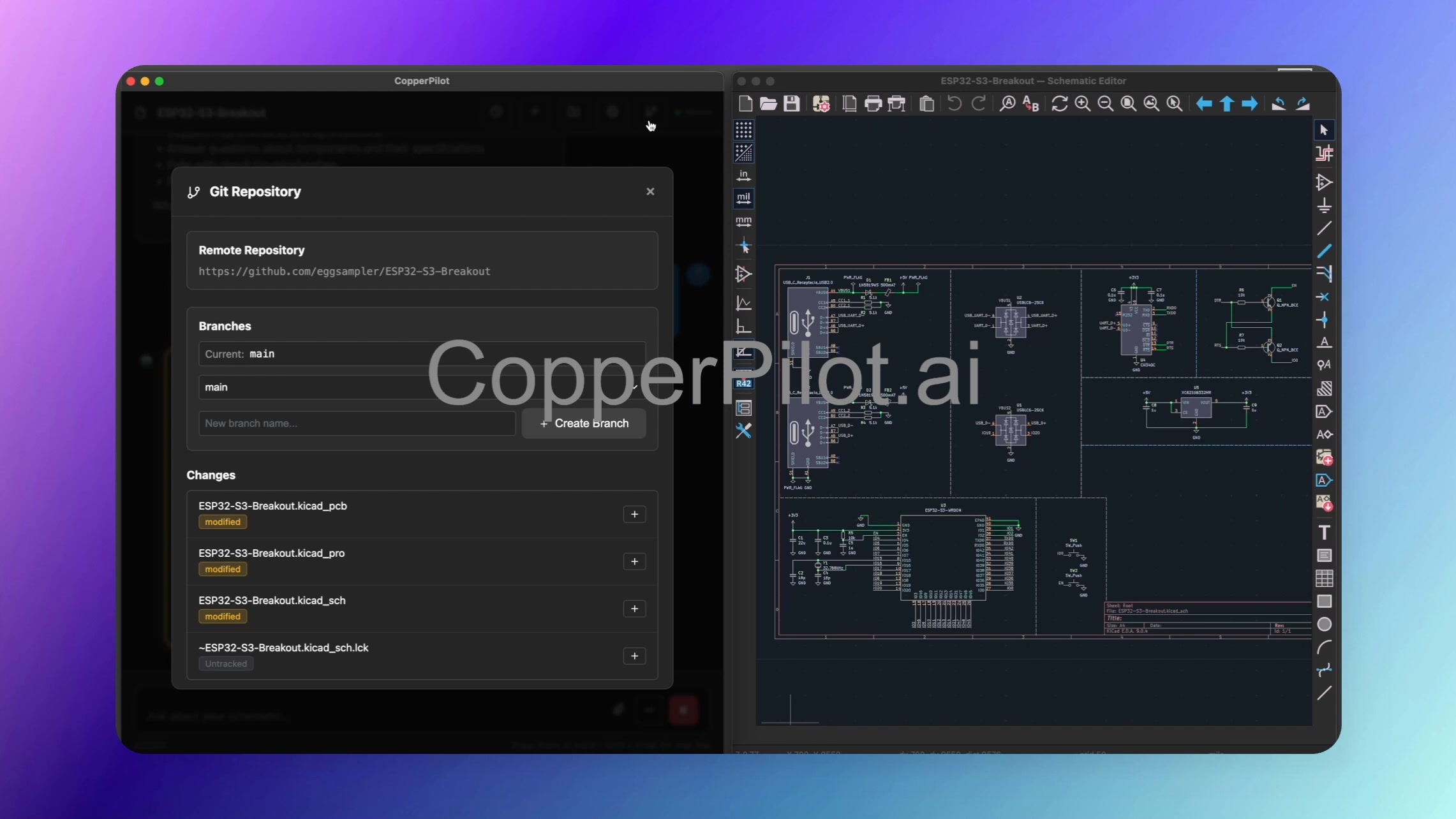Activate Zoom to selection tool
Image resolution: width=1456 pixels, height=819 pixels.
(1175, 103)
